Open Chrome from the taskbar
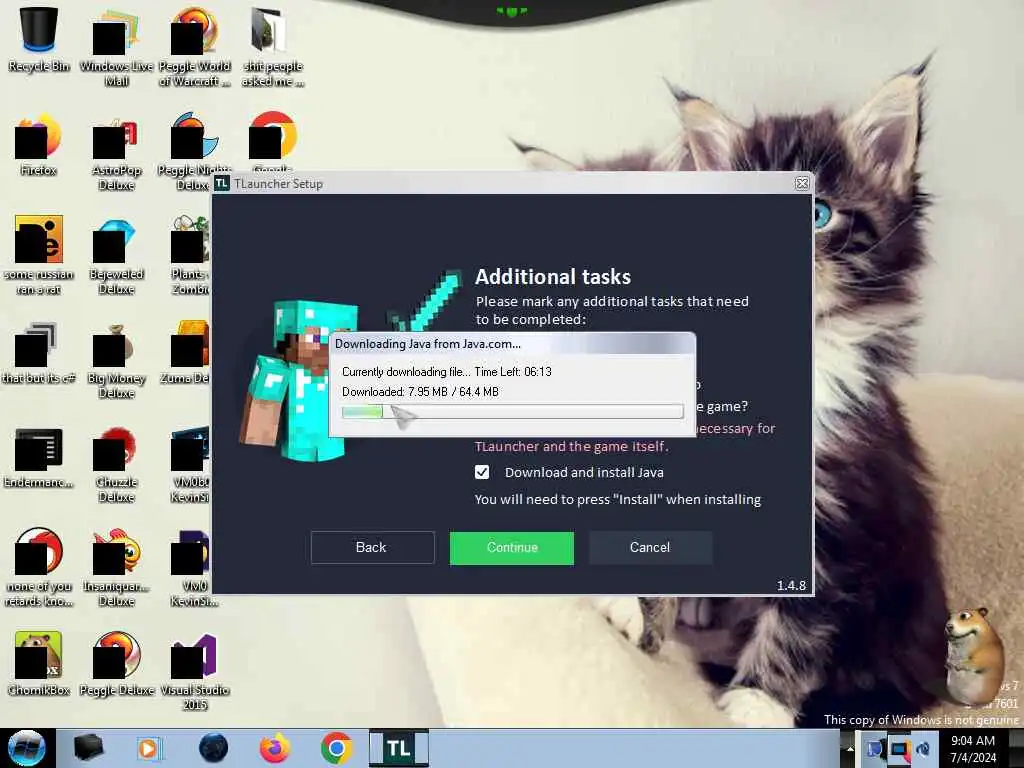 [336, 748]
